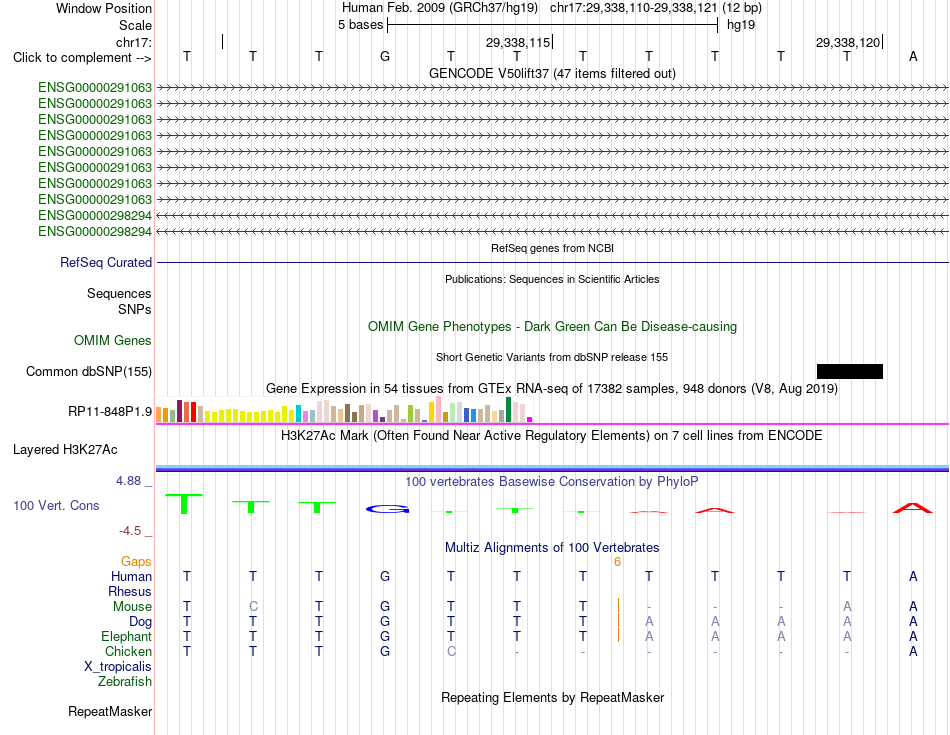Open the "Common dbSNP(155)" track label
This screenshot has height=735, width=950.
(89, 371)
